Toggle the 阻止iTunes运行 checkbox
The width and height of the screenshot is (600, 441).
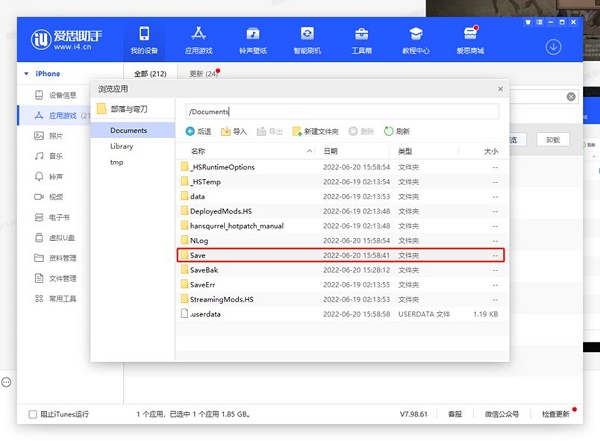tap(33, 414)
